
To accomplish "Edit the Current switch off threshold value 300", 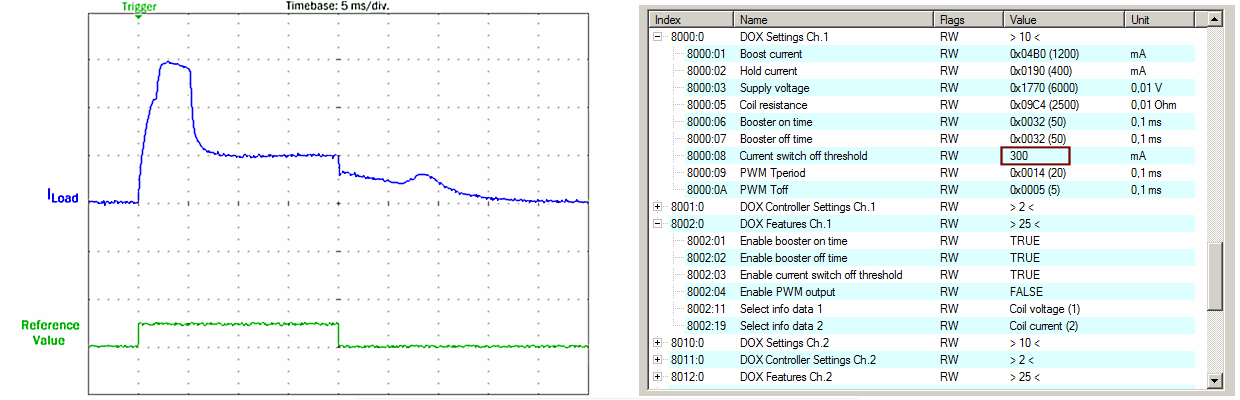I will 1036,156.
